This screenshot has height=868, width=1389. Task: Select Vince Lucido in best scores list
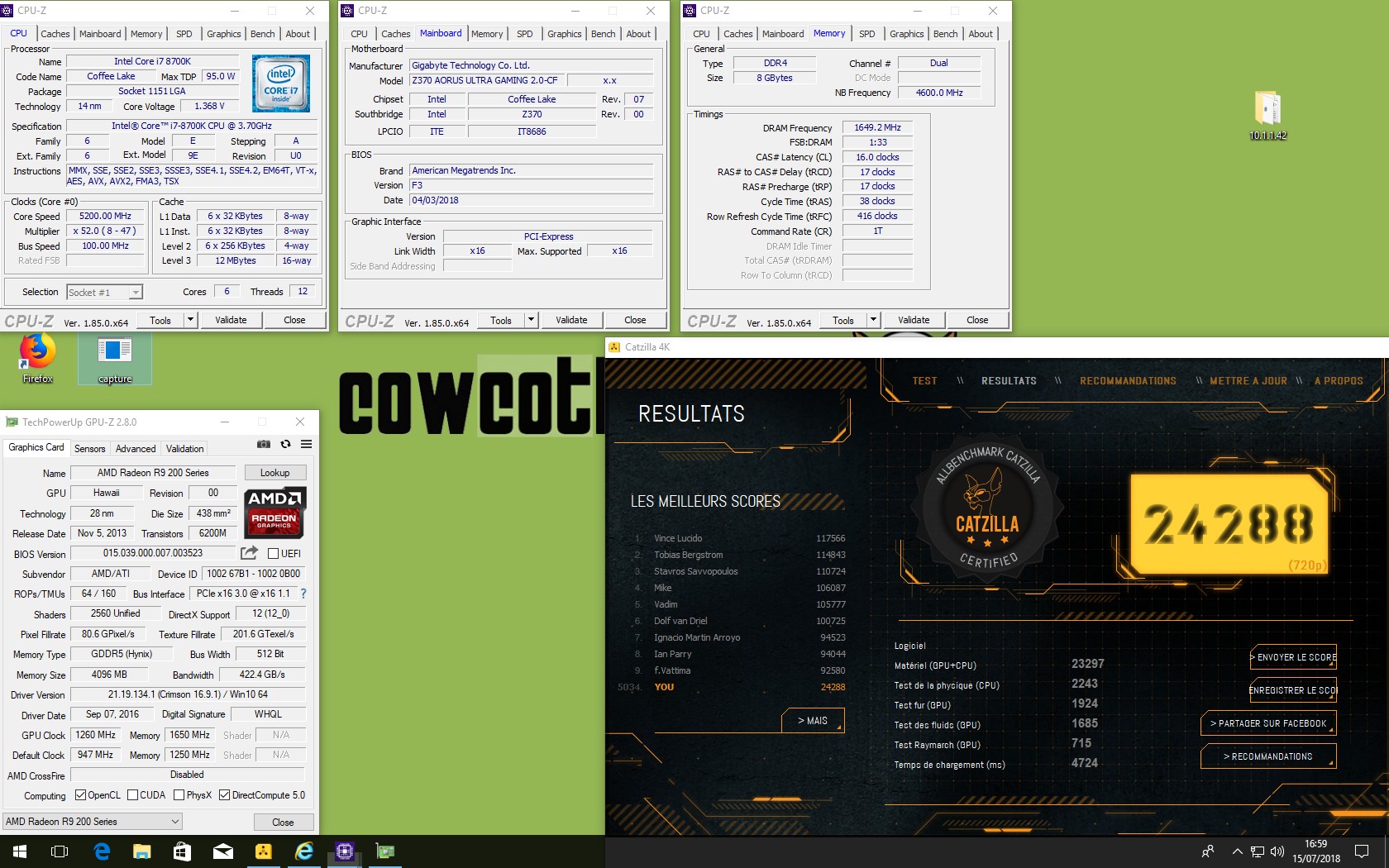click(740, 538)
